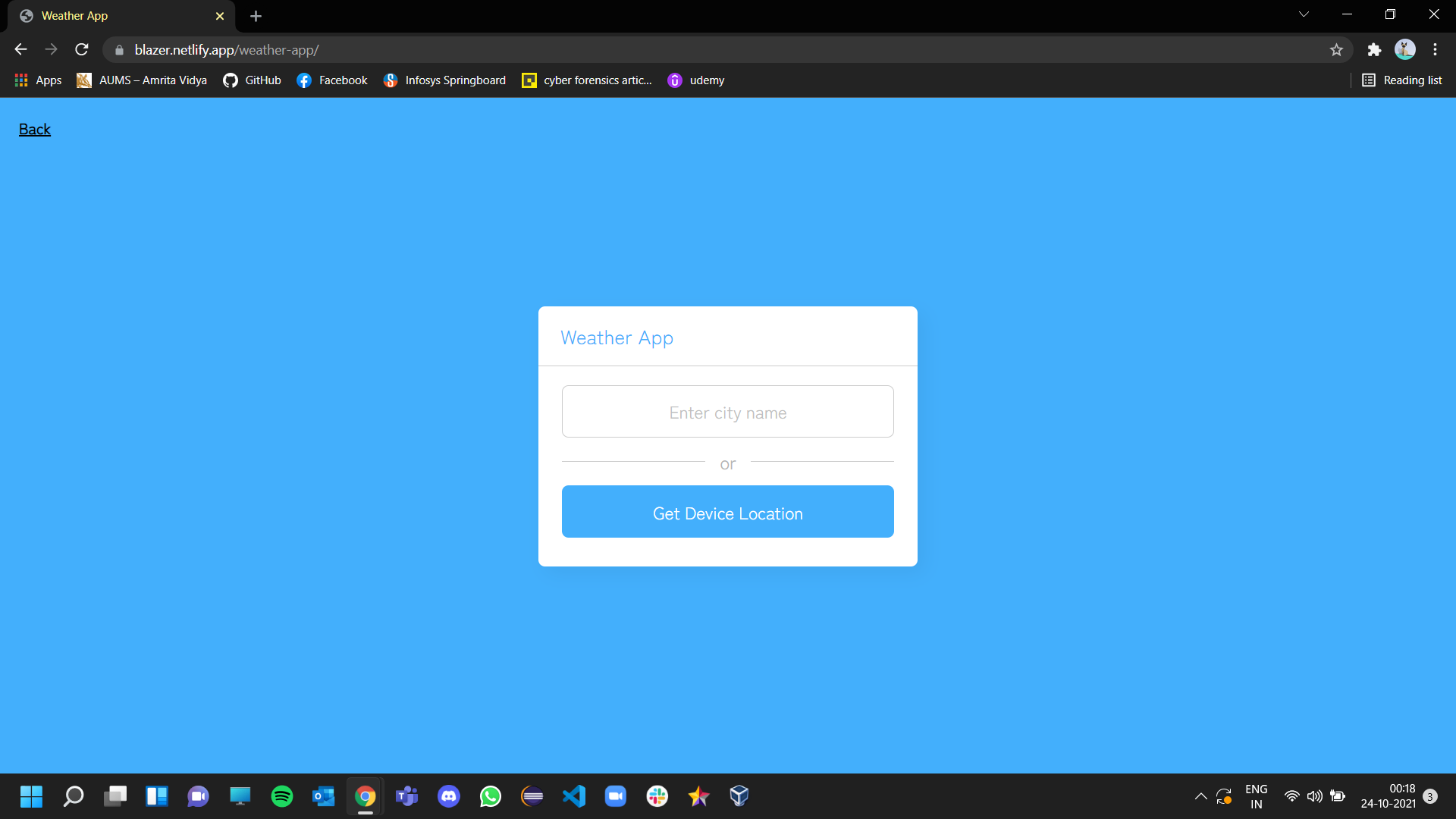Open the Extensions puzzle icon

click(x=1374, y=50)
